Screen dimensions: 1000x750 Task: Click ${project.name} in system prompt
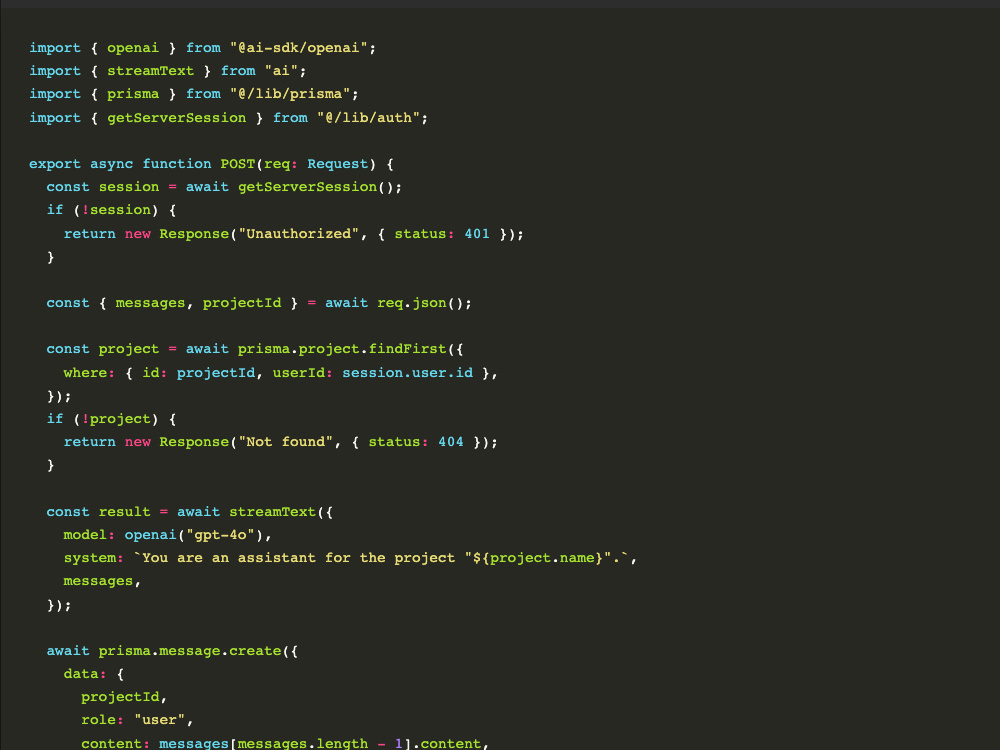coord(538,557)
